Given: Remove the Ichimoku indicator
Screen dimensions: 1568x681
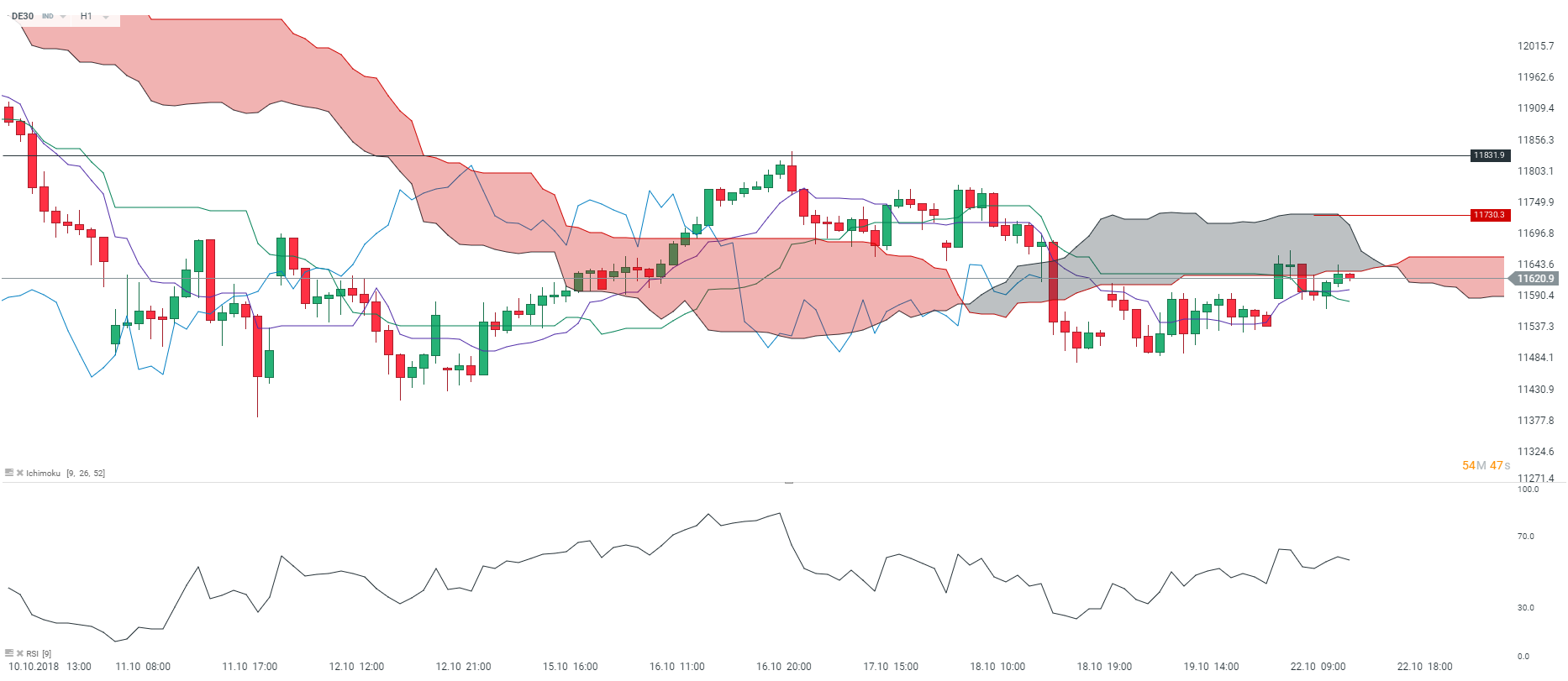Looking at the screenshot, I should click(x=19, y=473).
